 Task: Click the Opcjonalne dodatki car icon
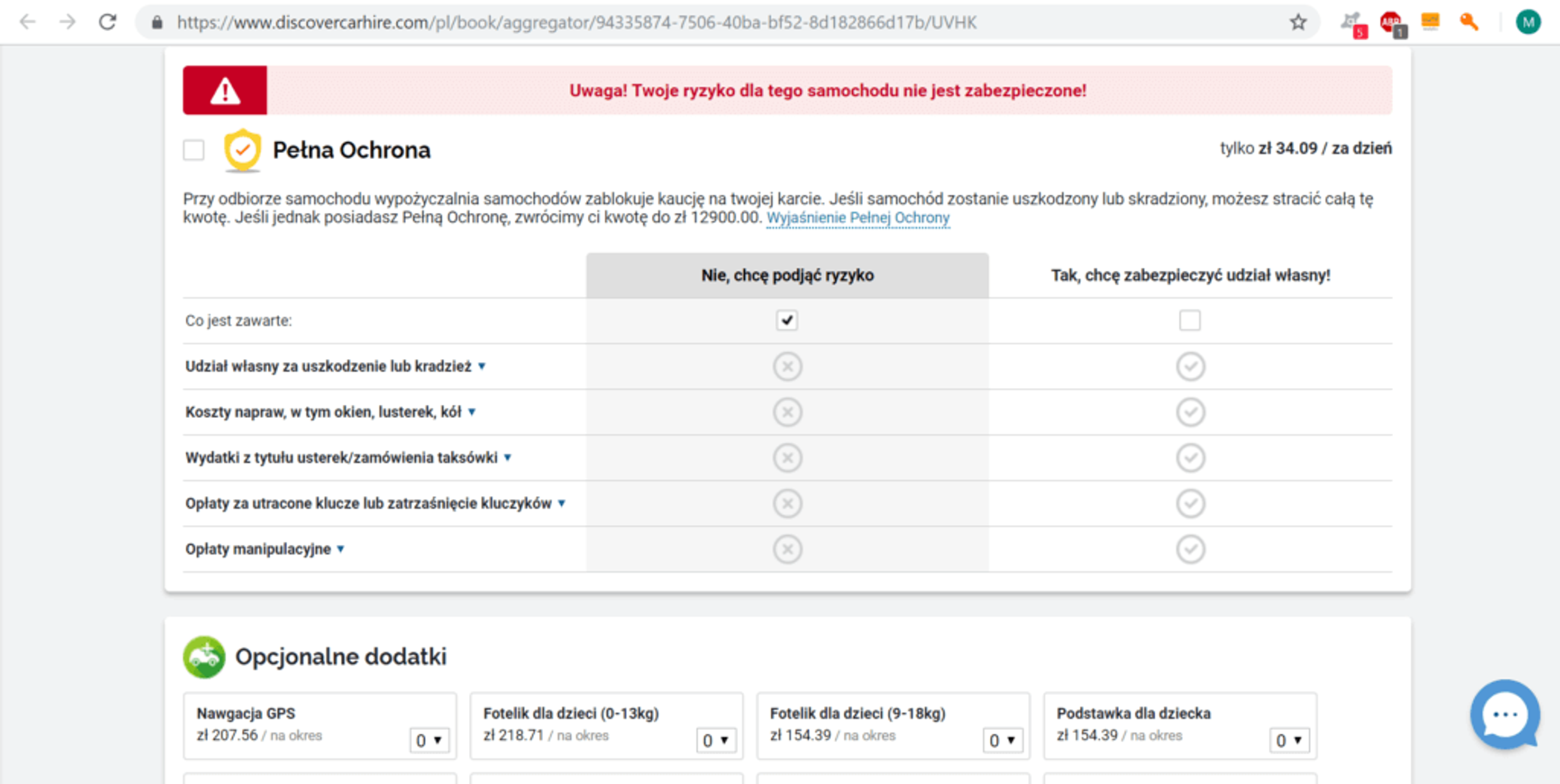(x=204, y=657)
